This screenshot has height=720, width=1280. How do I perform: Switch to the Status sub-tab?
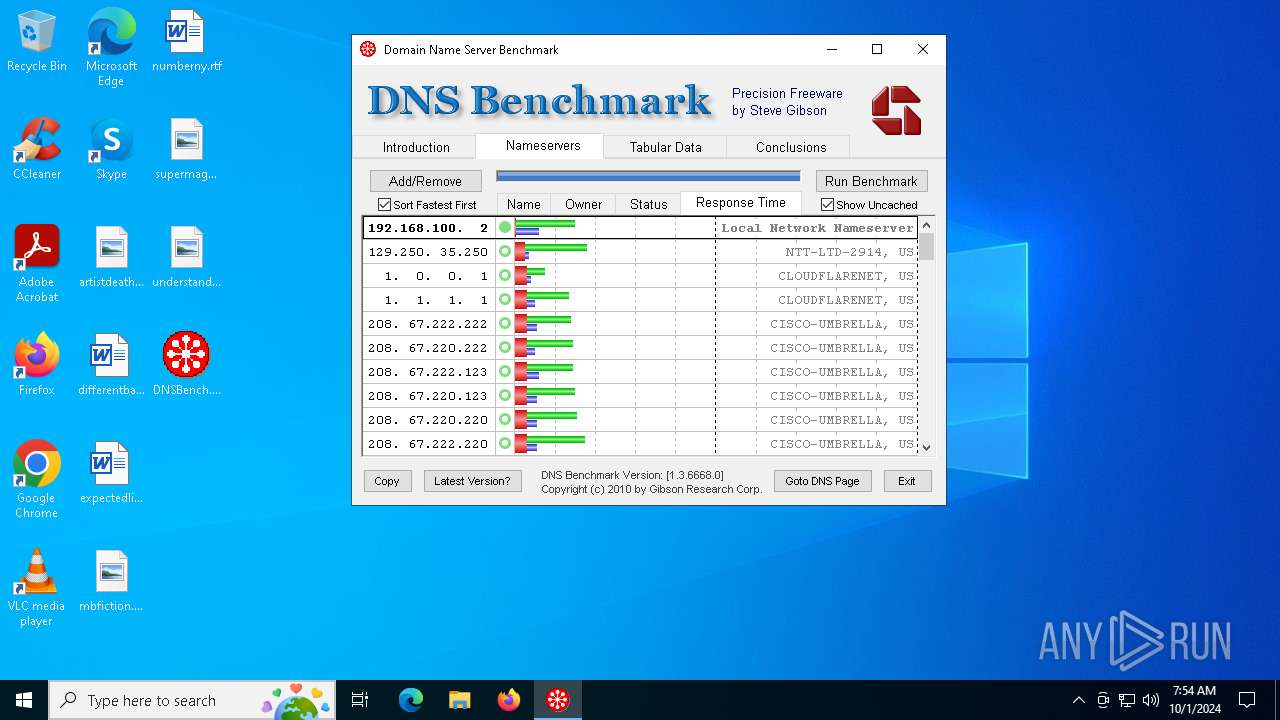click(649, 204)
